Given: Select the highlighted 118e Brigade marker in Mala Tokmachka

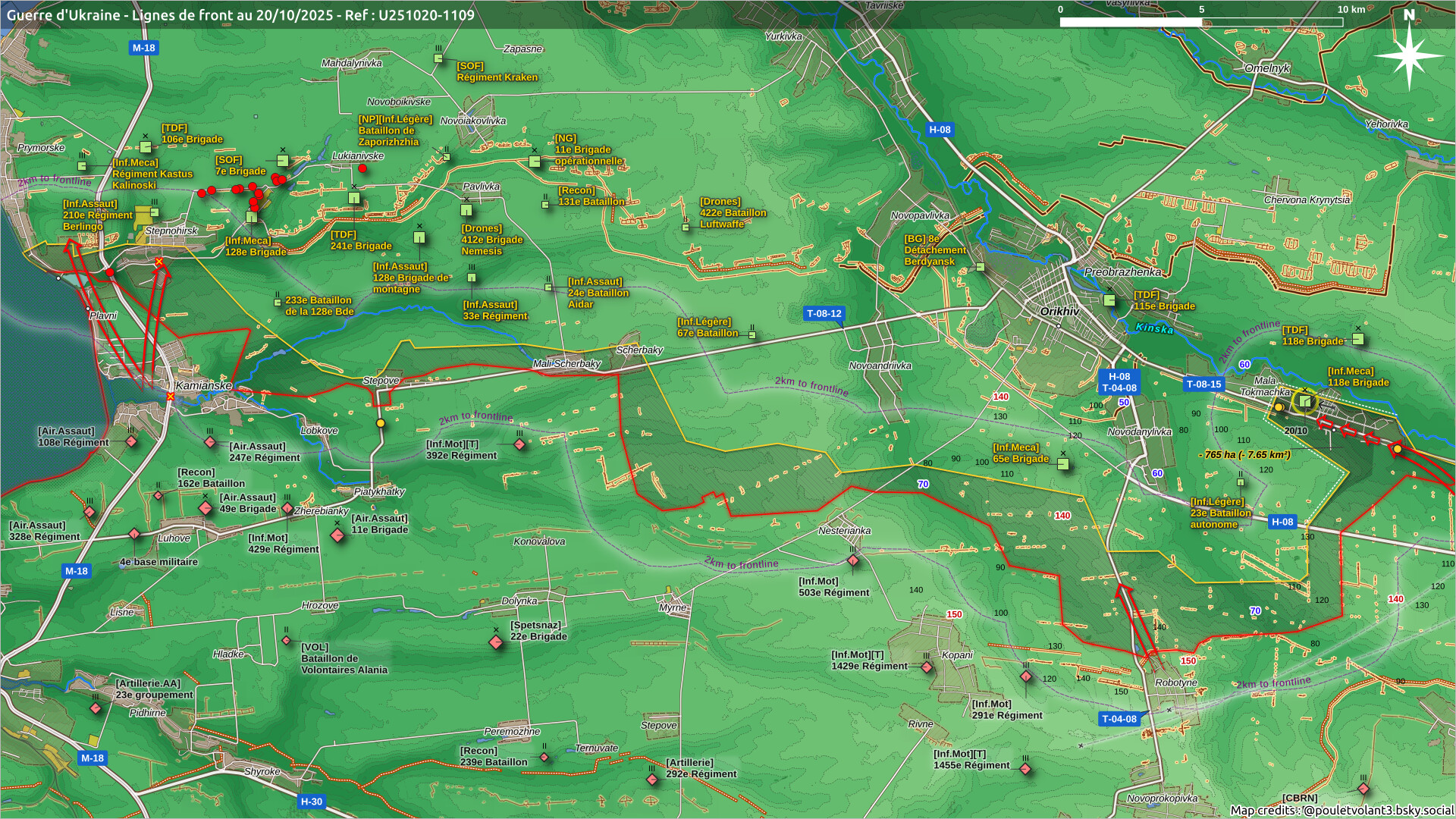Looking at the screenshot, I should point(1304,401).
